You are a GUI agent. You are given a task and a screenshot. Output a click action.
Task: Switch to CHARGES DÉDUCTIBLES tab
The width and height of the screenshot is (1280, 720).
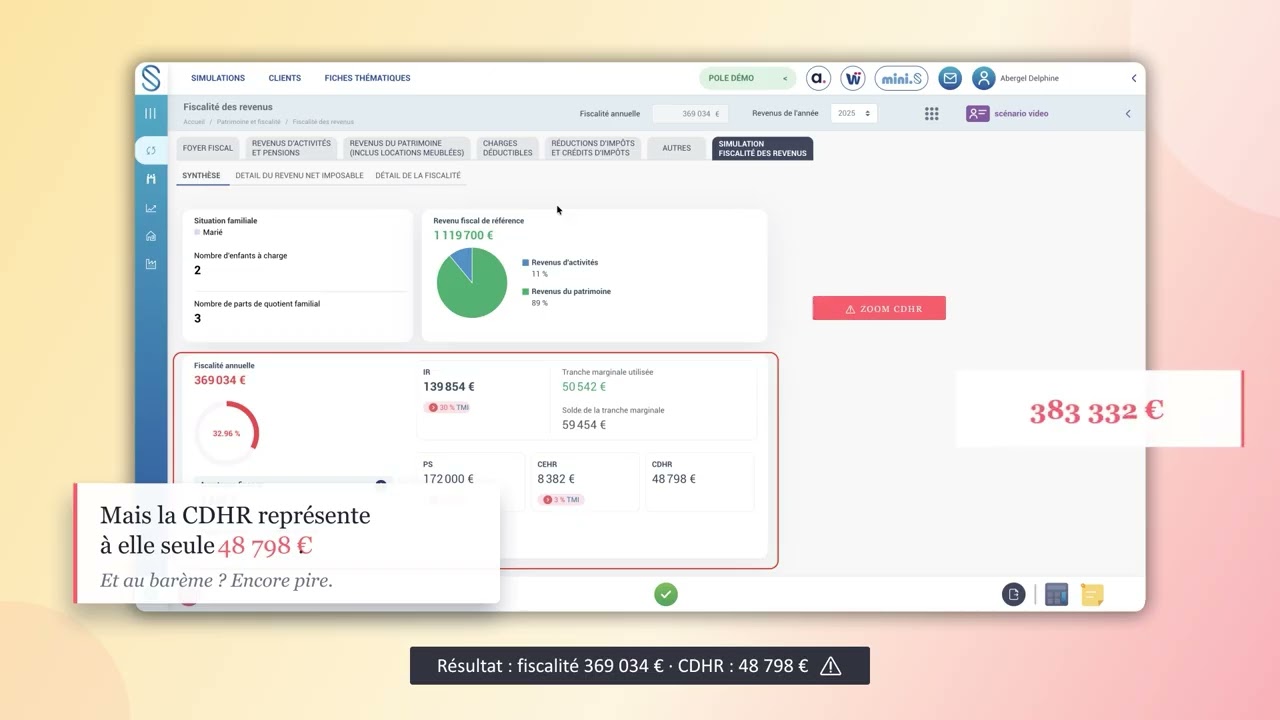(x=508, y=148)
